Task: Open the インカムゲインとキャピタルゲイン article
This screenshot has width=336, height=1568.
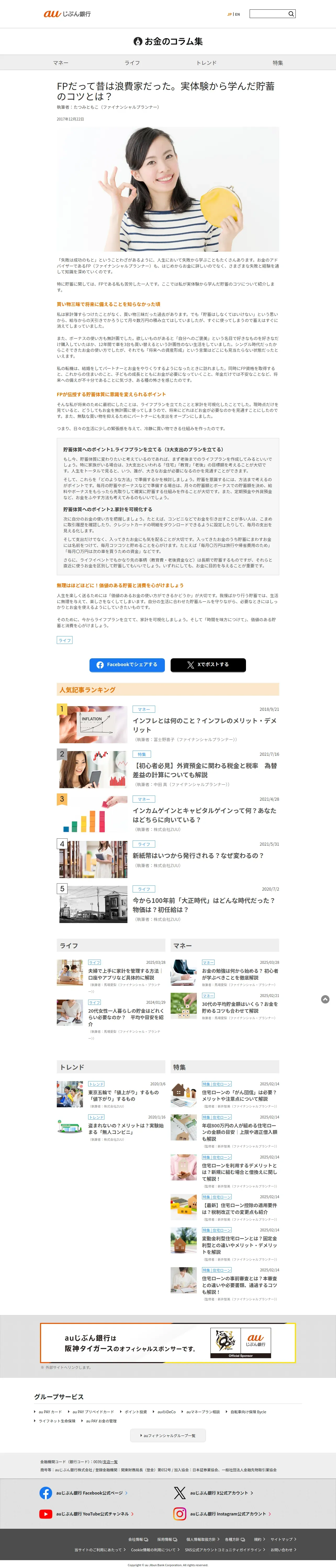Action: tap(205, 815)
